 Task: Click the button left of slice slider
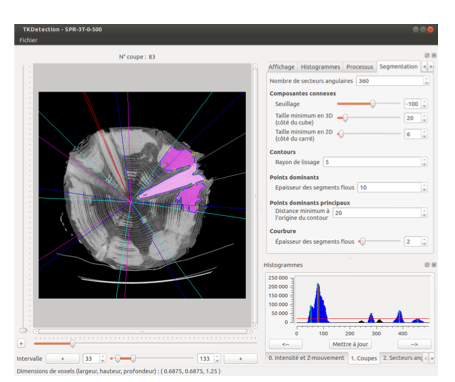point(21,343)
